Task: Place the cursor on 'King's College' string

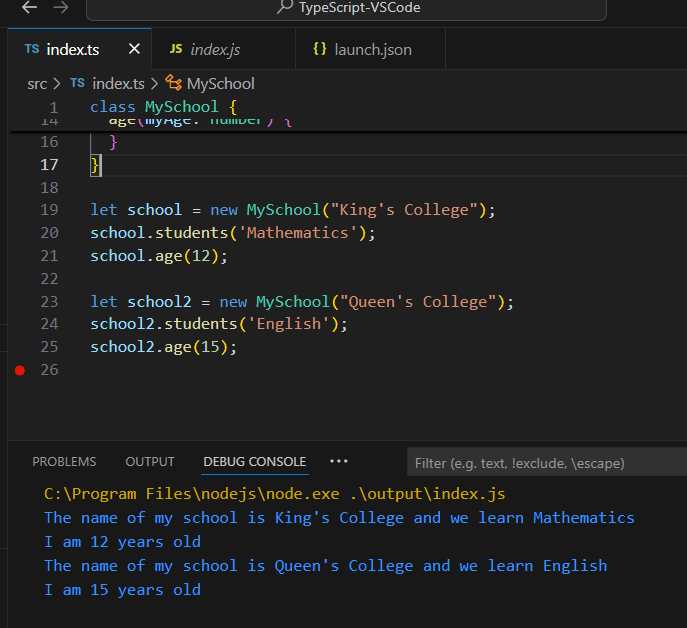Action: tap(404, 210)
